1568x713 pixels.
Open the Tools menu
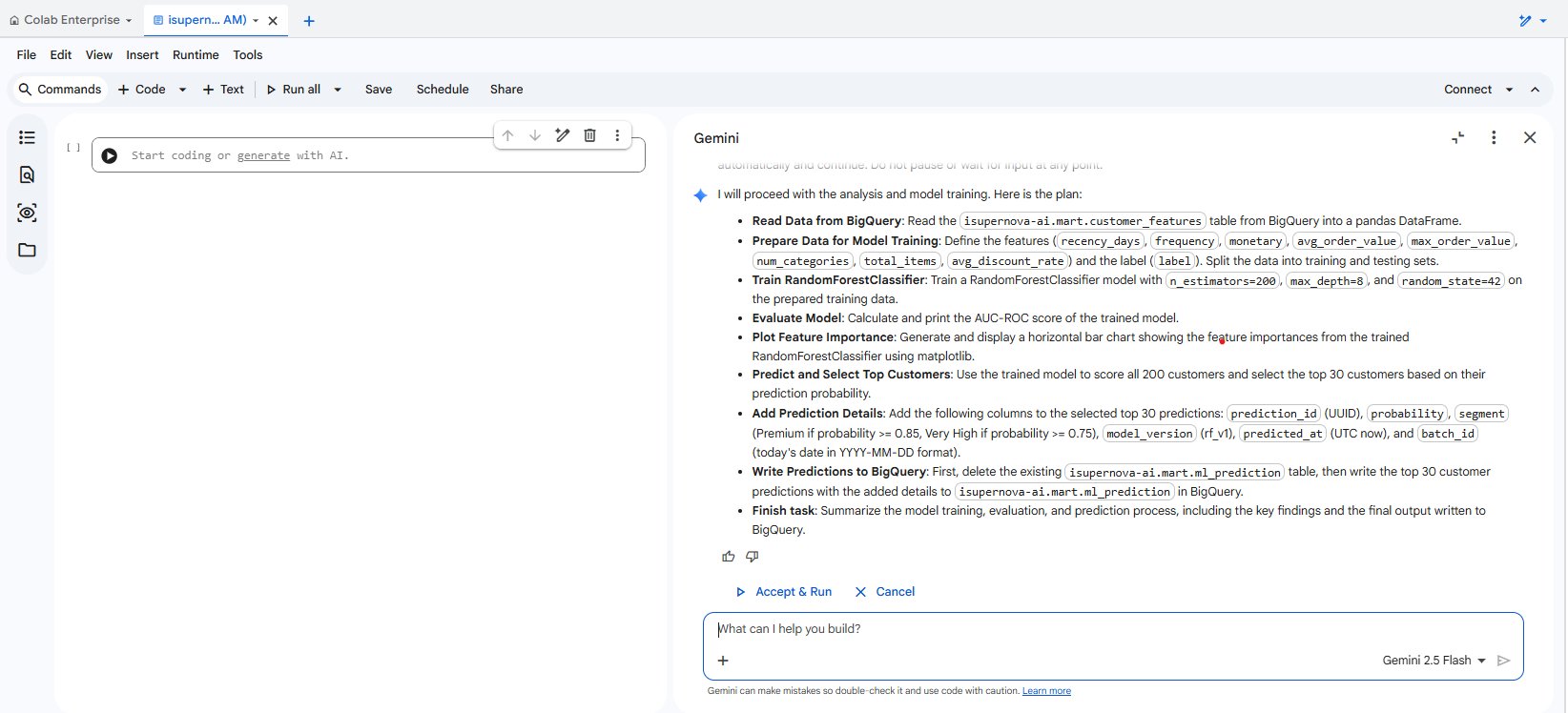248,55
